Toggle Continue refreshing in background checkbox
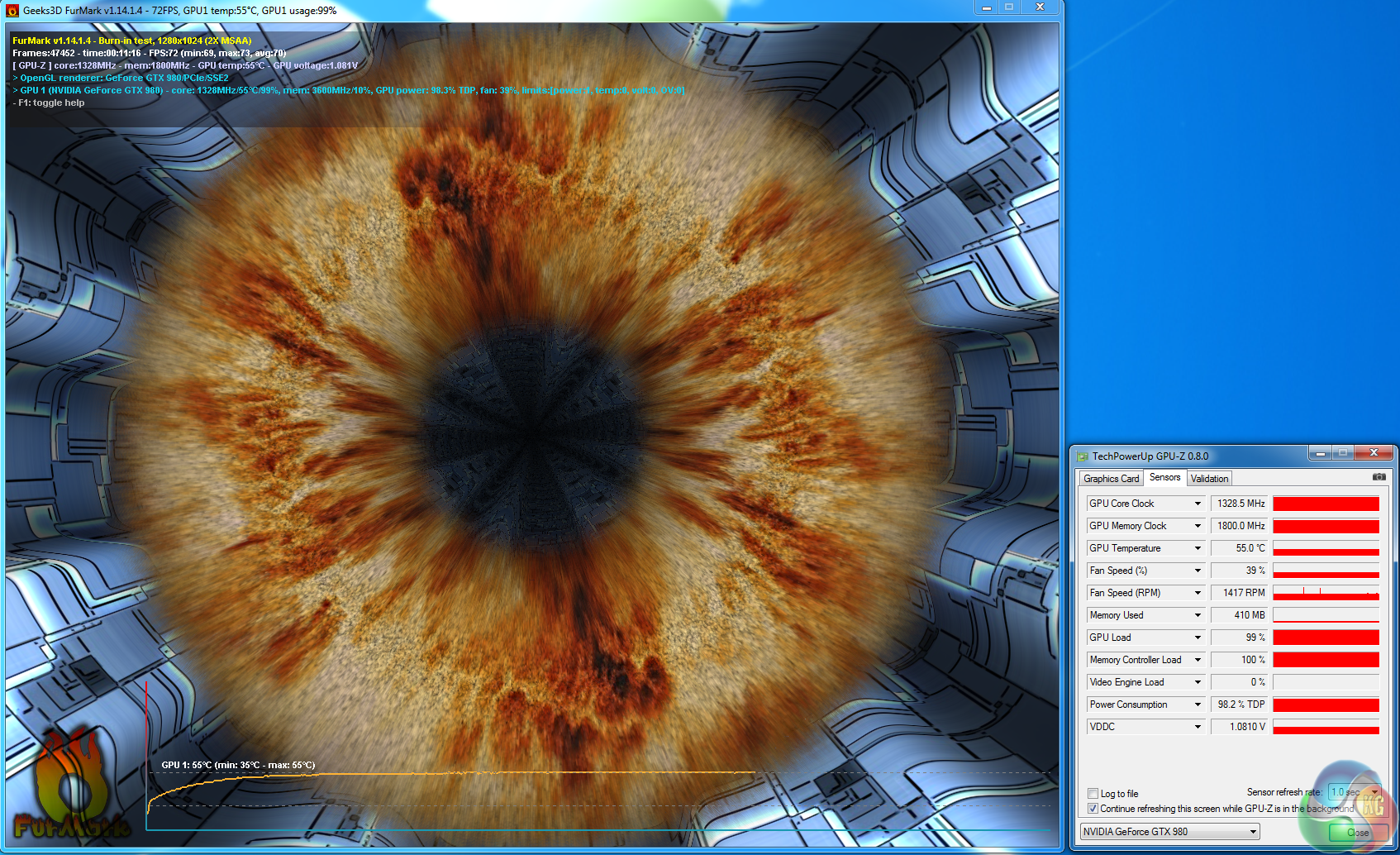This screenshot has width=1400, height=855. 1093,809
